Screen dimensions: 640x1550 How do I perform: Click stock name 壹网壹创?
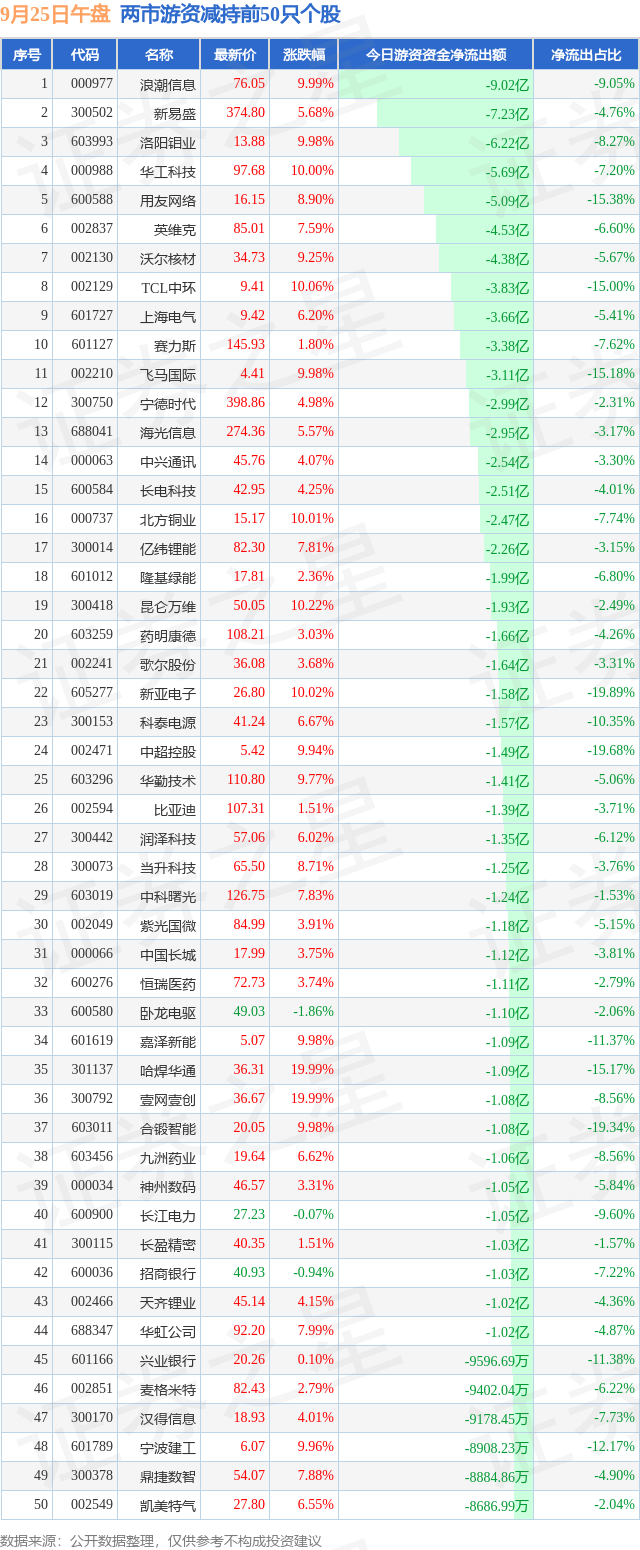(x=168, y=1100)
